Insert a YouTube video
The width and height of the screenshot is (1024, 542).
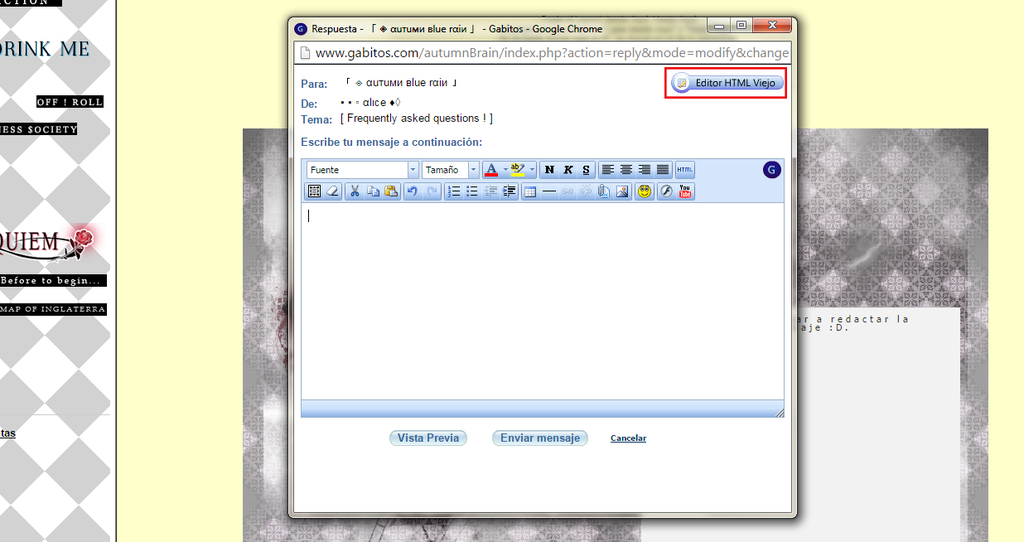click(685, 191)
